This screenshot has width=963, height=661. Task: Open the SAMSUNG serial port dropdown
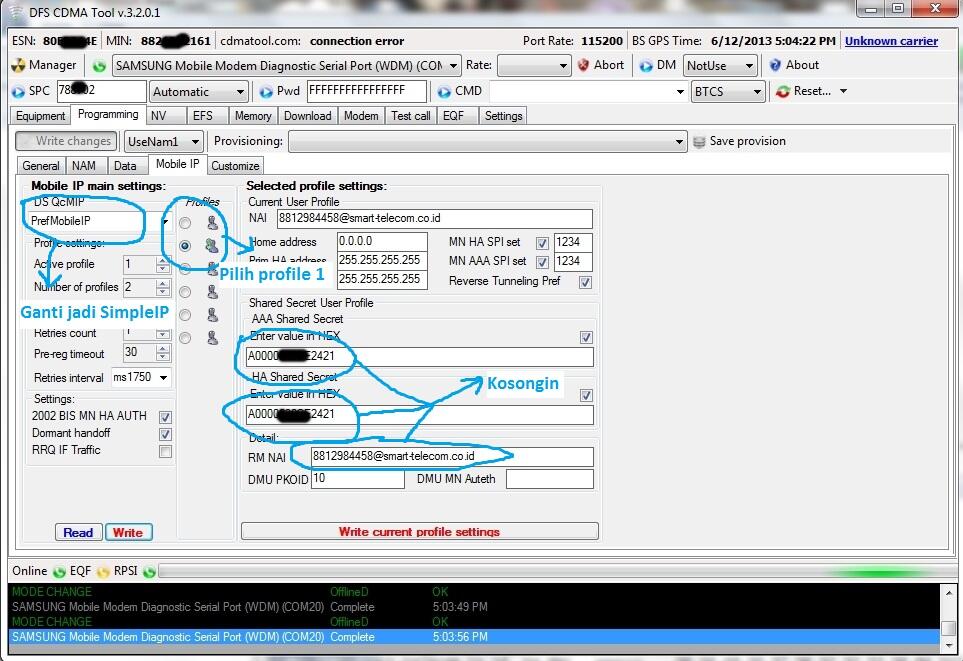point(453,66)
